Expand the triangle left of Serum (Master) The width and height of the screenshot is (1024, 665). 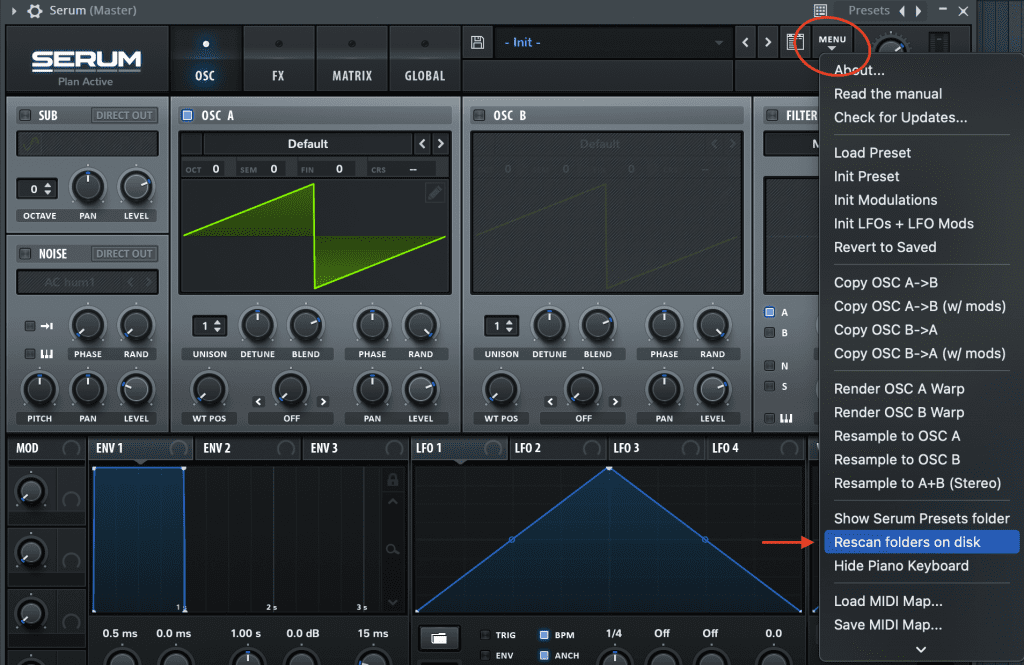click(14, 10)
